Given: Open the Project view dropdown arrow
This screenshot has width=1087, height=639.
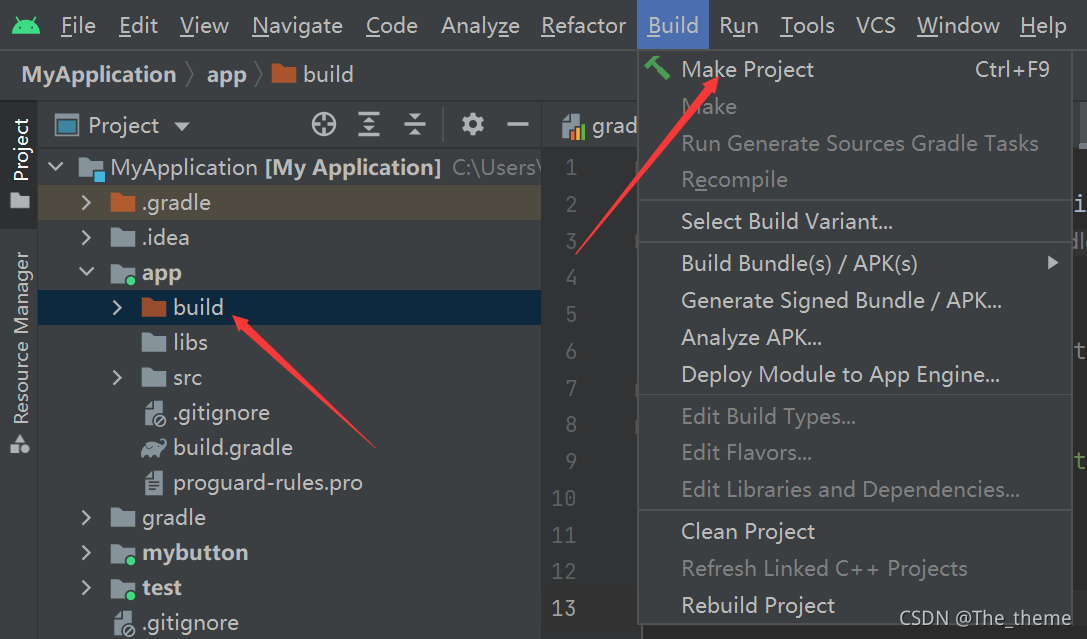Looking at the screenshot, I should click(x=182, y=126).
